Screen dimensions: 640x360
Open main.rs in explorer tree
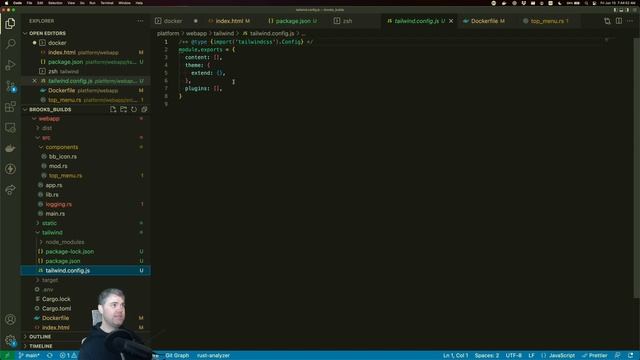(x=55, y=213)
